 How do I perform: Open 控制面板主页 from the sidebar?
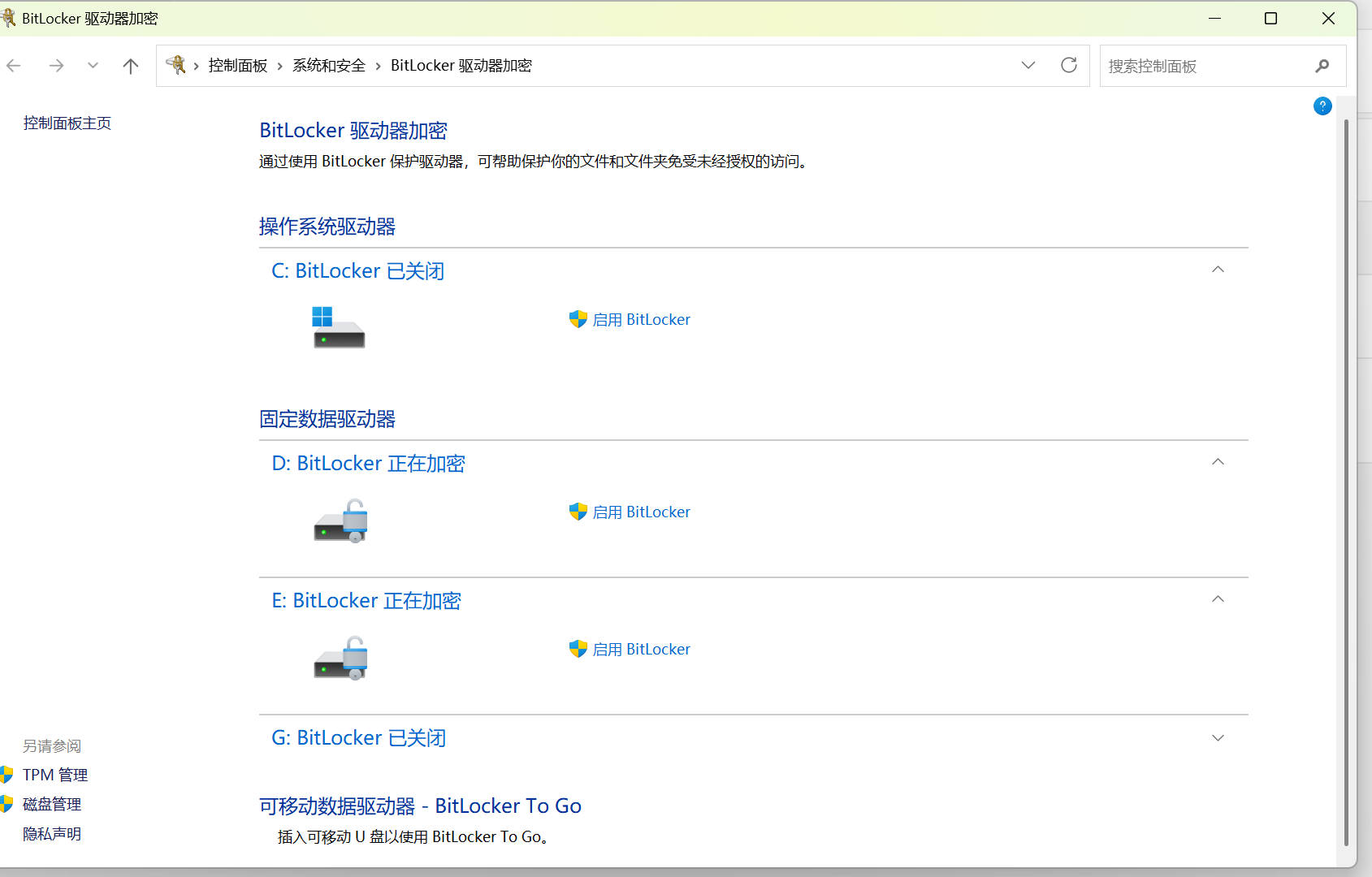(67, 123)
